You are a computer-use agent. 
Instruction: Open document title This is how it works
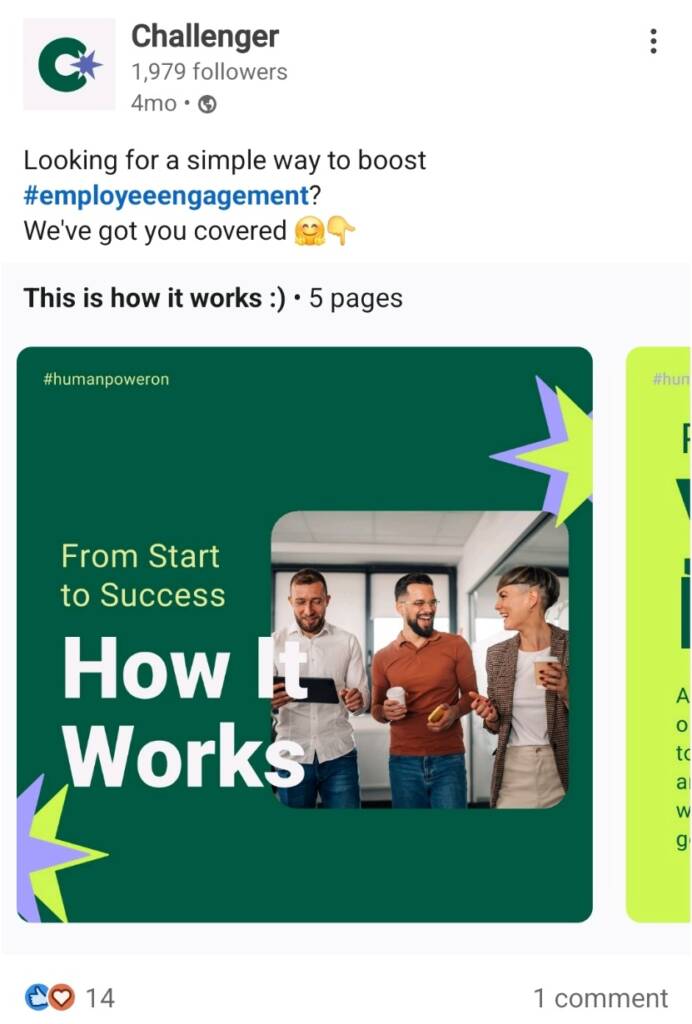coord(154,298)
